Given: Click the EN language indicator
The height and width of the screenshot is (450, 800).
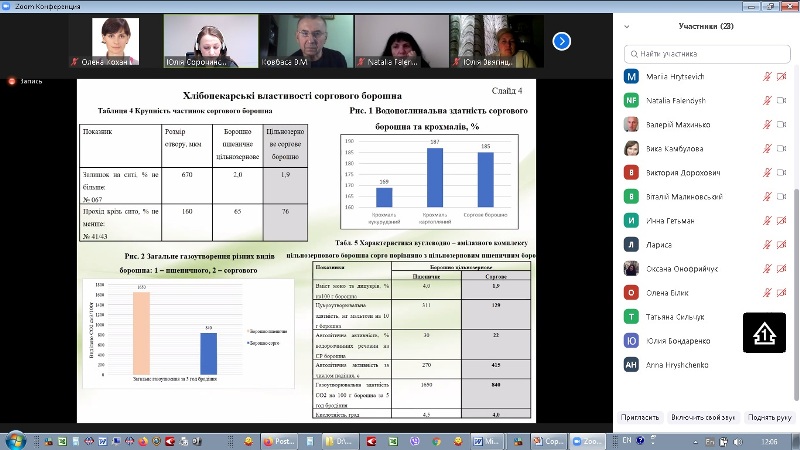Looking at the screenshot, I should pos(627,440).
